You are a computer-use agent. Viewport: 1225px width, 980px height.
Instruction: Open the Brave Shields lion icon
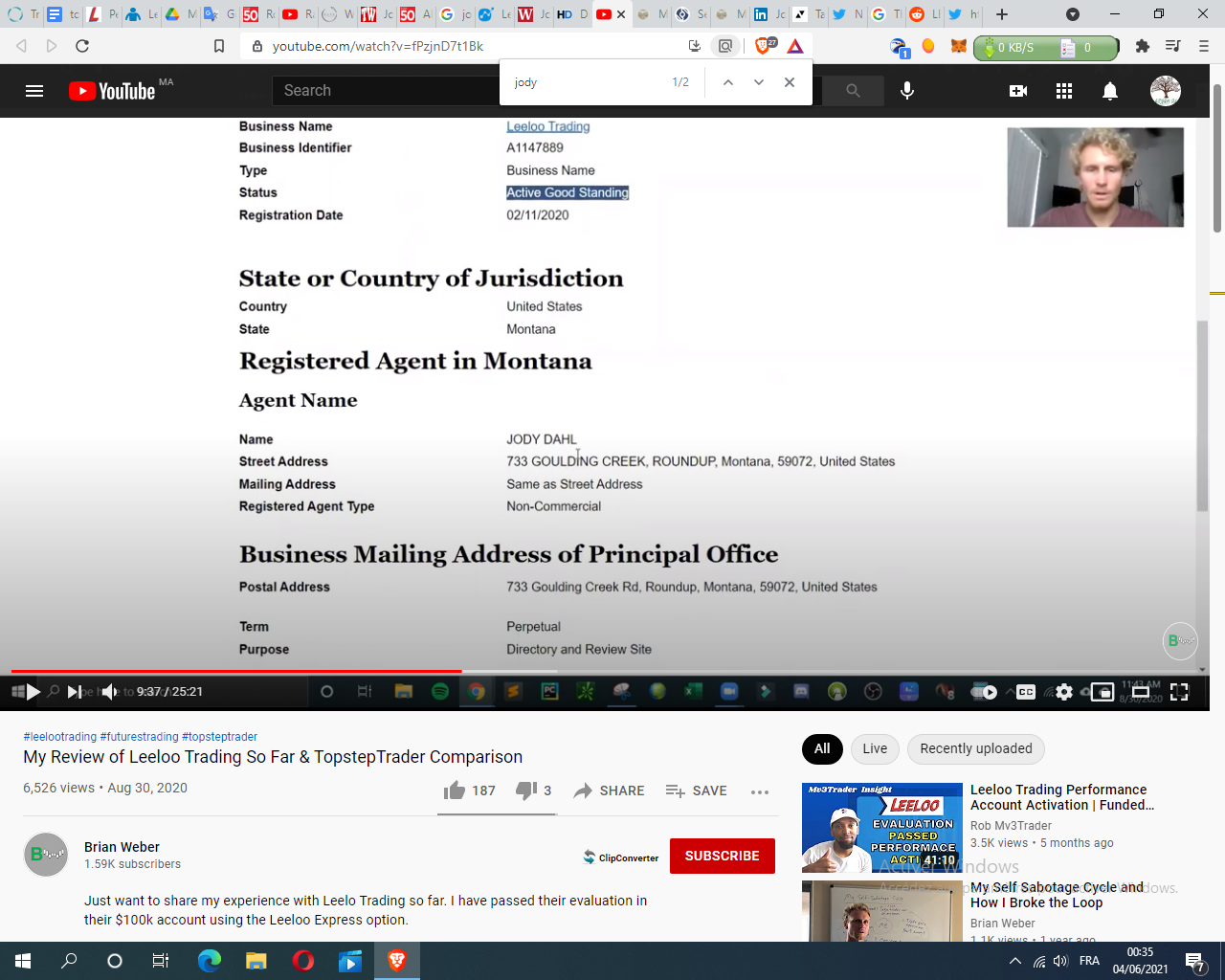pyautogui.click(x=765, y=45)
